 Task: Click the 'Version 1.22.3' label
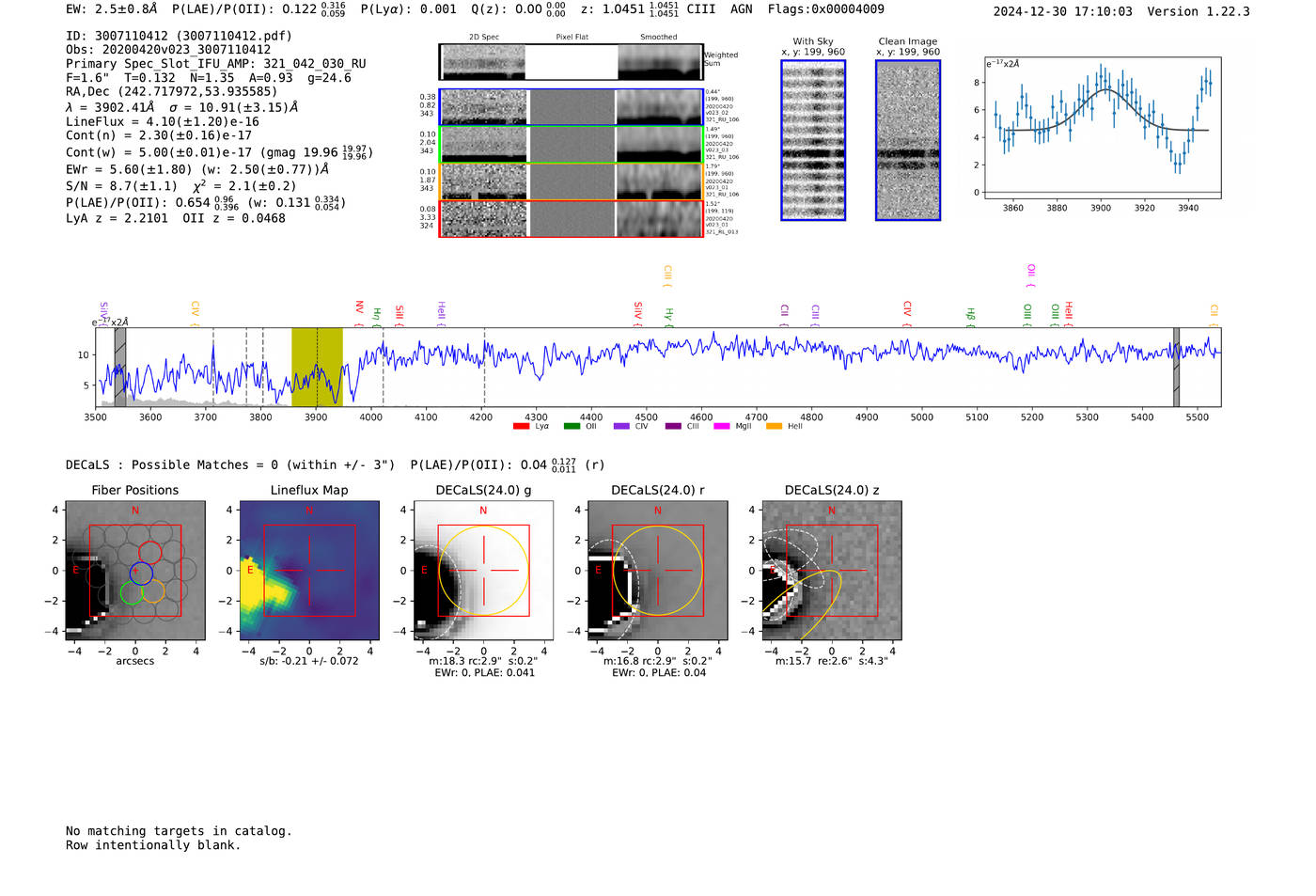pyautogui.click(x=1198, y=11)
